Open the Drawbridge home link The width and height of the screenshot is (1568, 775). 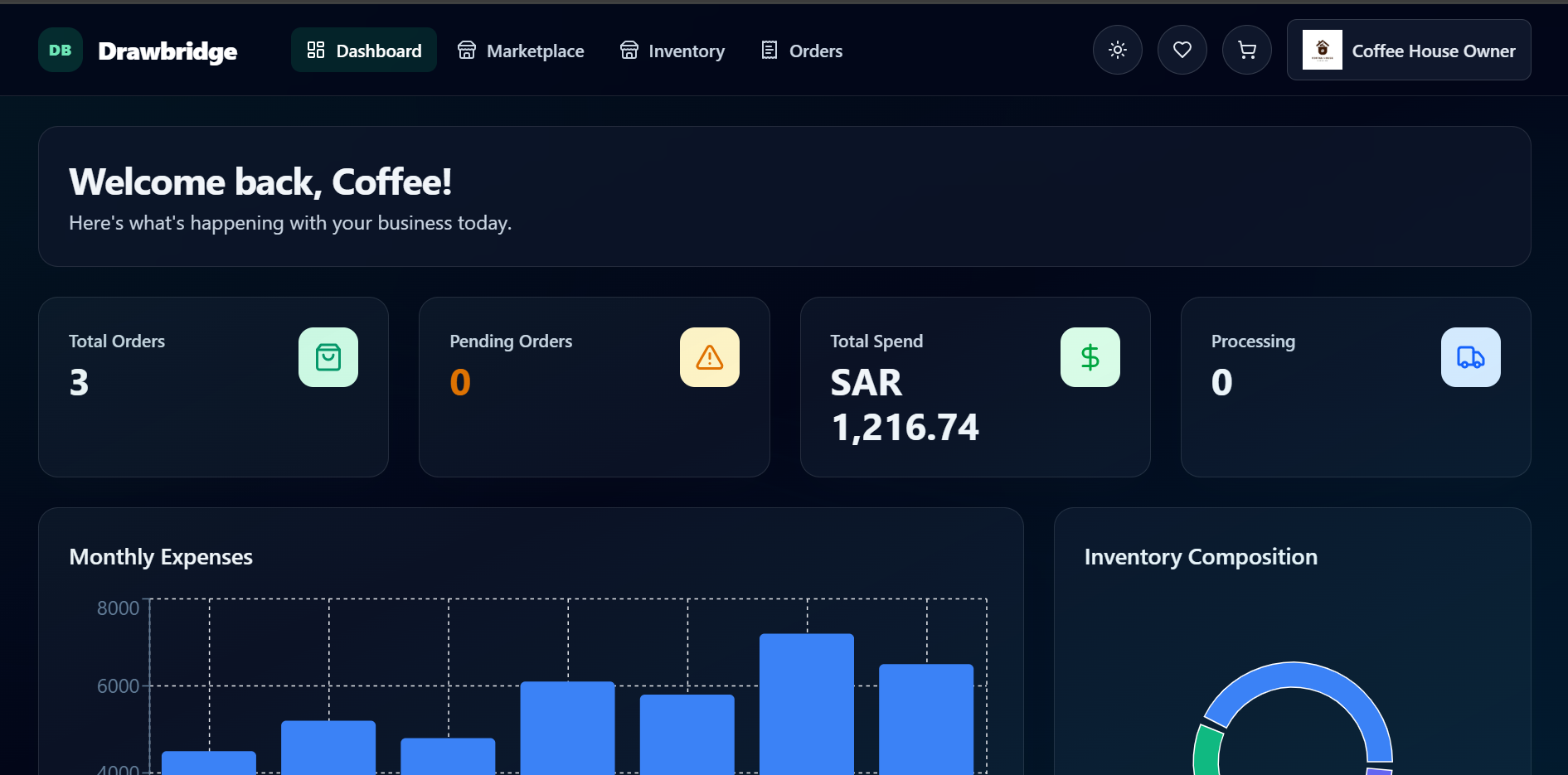[167, 51]
